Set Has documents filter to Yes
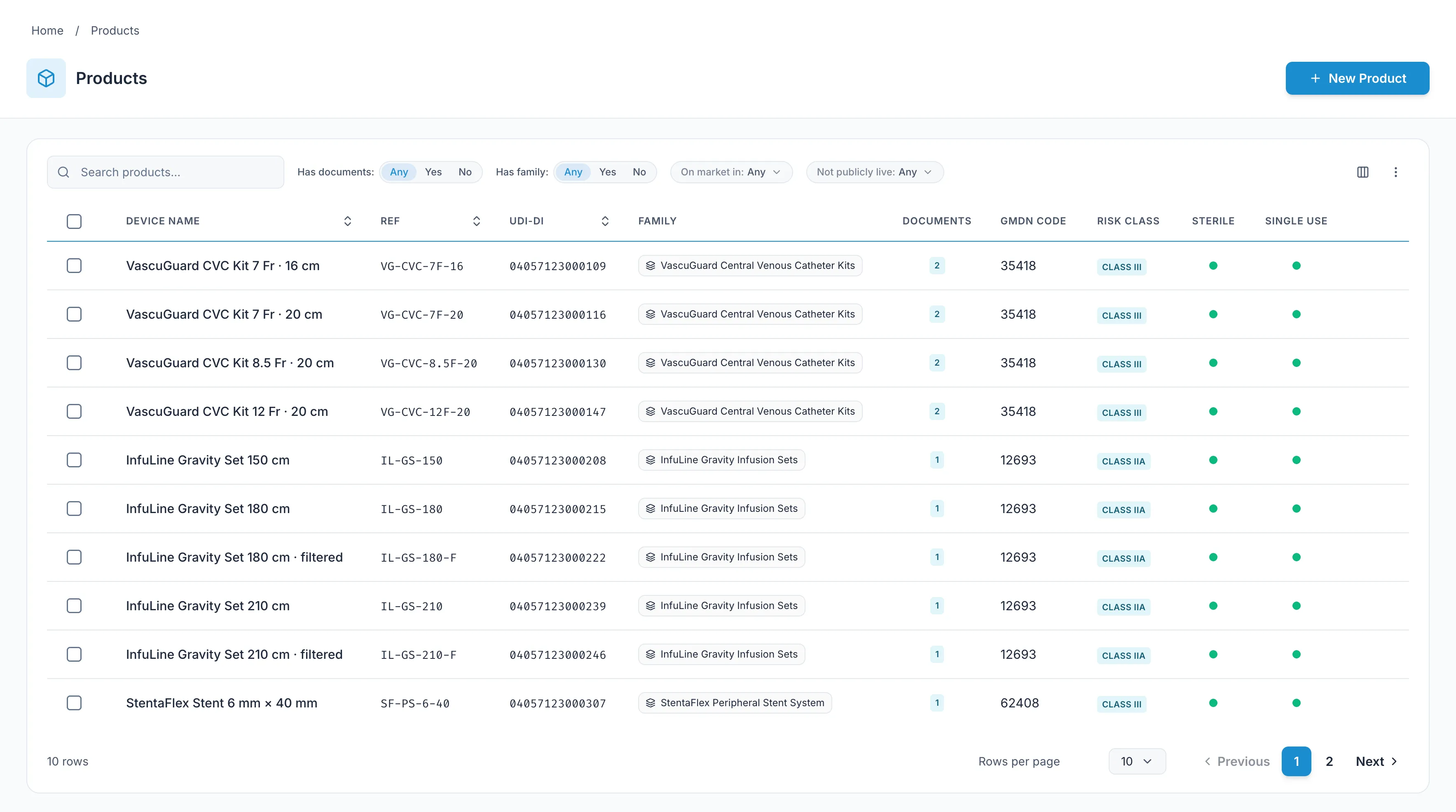The width and height of the screenshot is (1456, 812). 433,172
